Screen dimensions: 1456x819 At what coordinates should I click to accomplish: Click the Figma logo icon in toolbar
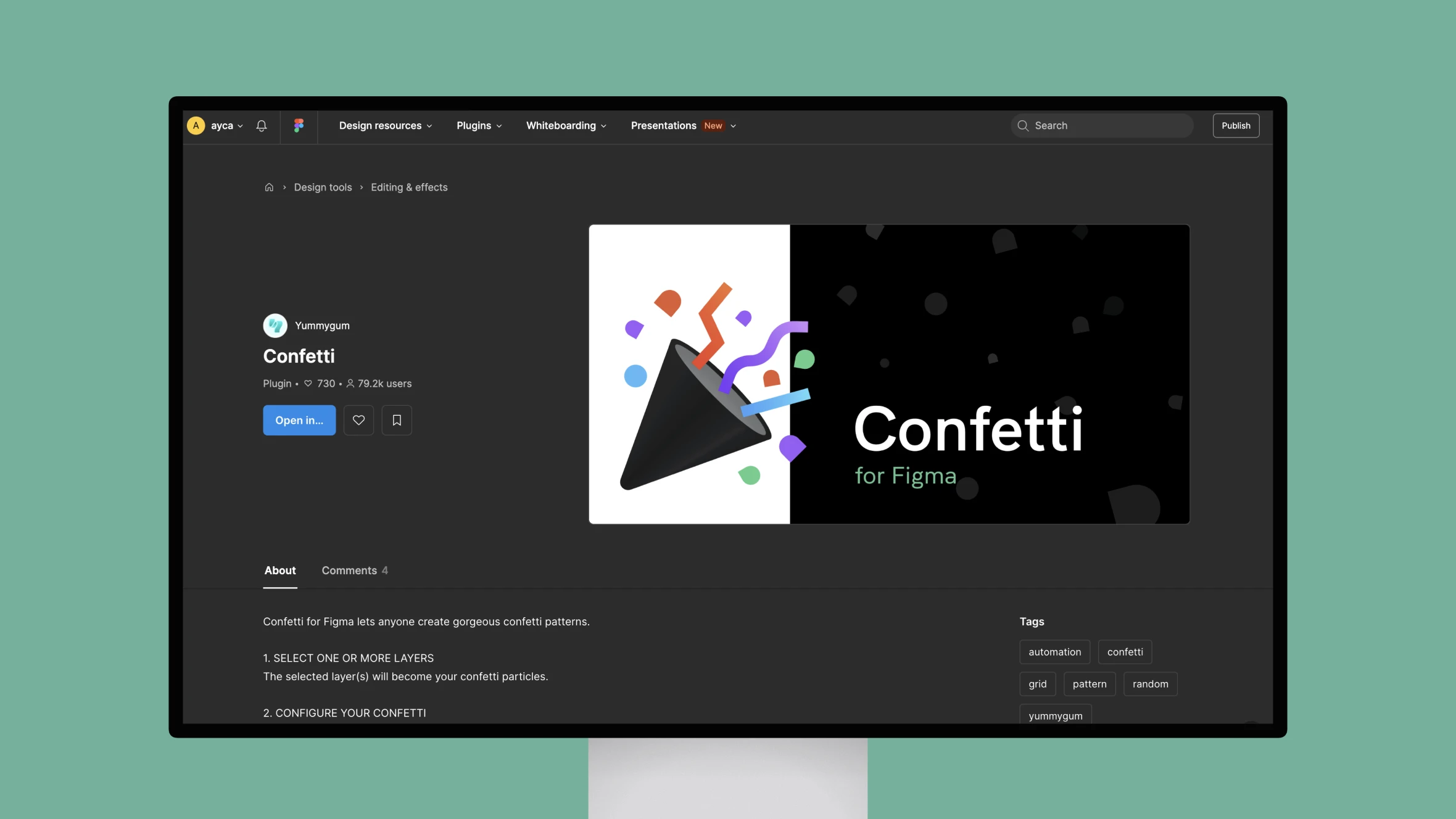tap(298, 125)
